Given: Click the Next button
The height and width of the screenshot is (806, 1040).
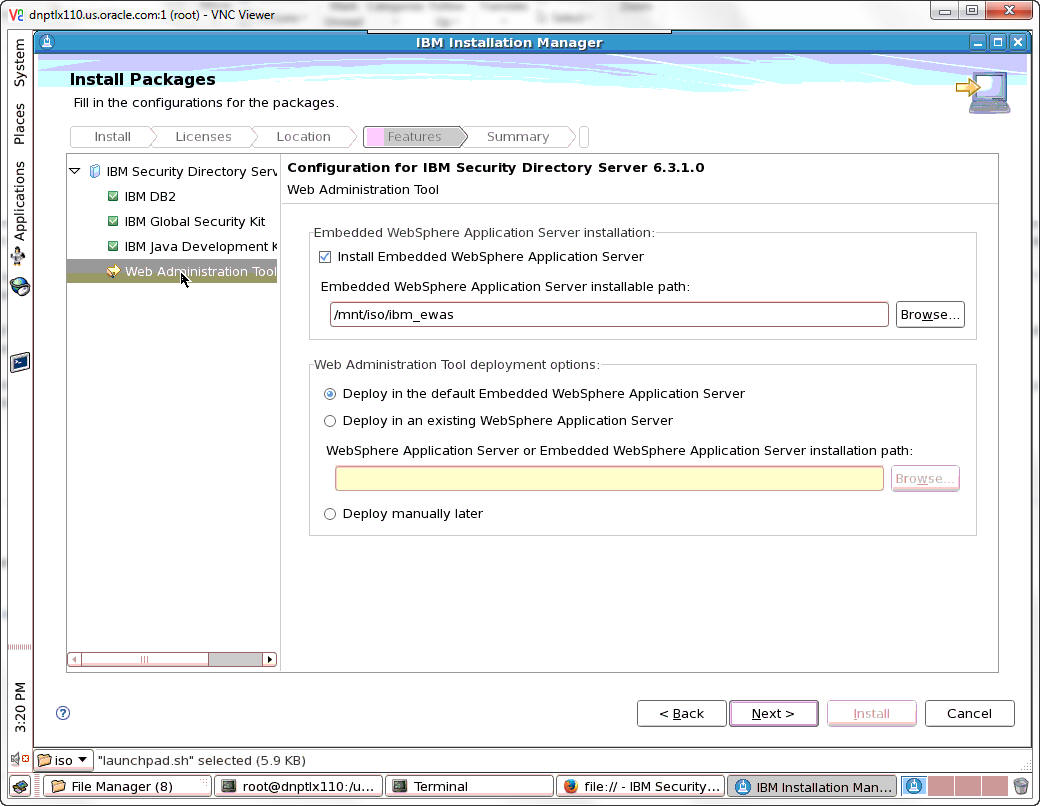Looking at the screenshot, I should 773,714.
